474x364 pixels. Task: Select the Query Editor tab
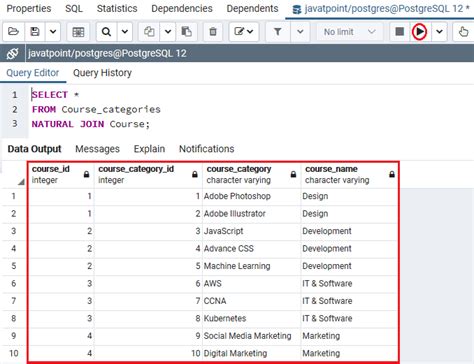tap(33, 73)
